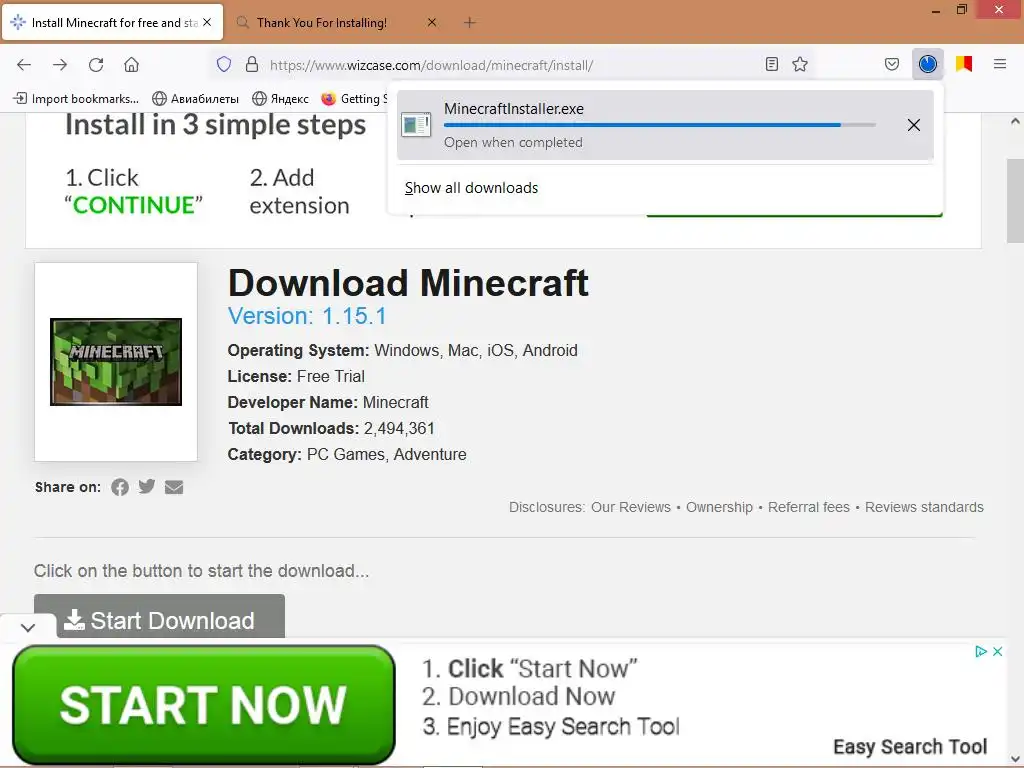Screen dimensions: 1024x768
Task: Open the browser home page
Action: (131, 65)
